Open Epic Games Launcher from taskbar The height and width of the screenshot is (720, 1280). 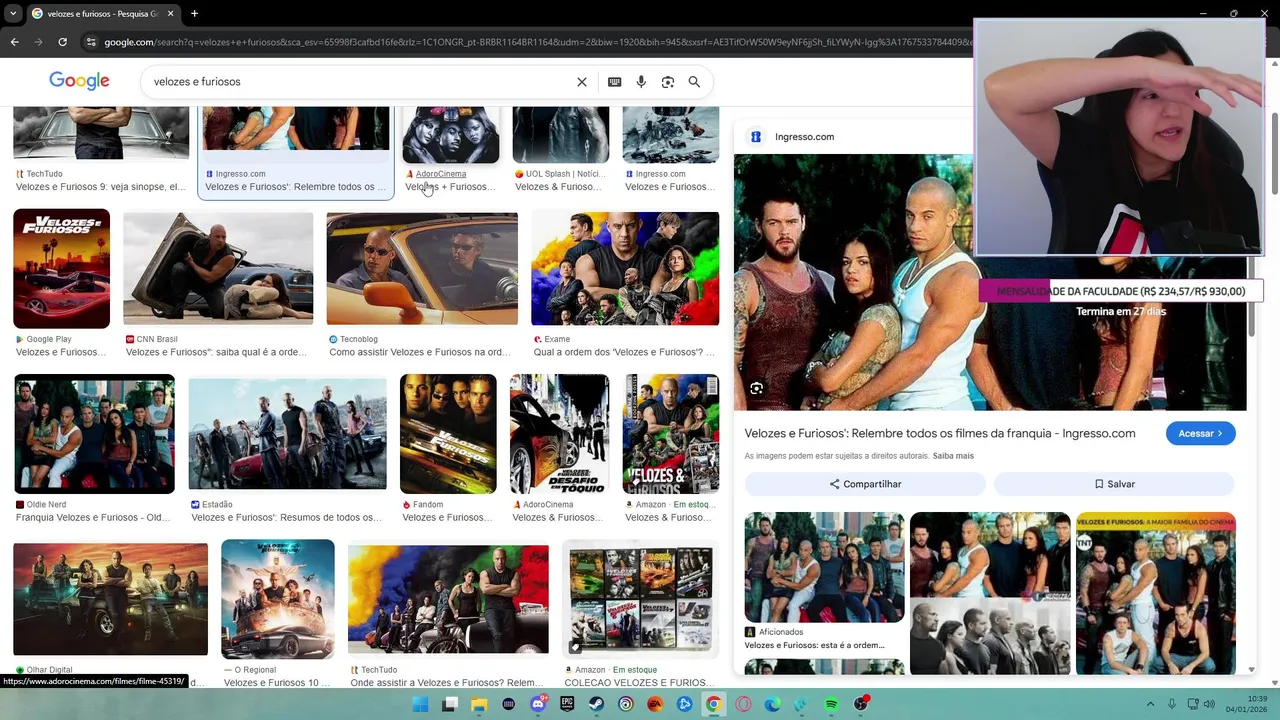pyautogui.click(x=567, y=704)
